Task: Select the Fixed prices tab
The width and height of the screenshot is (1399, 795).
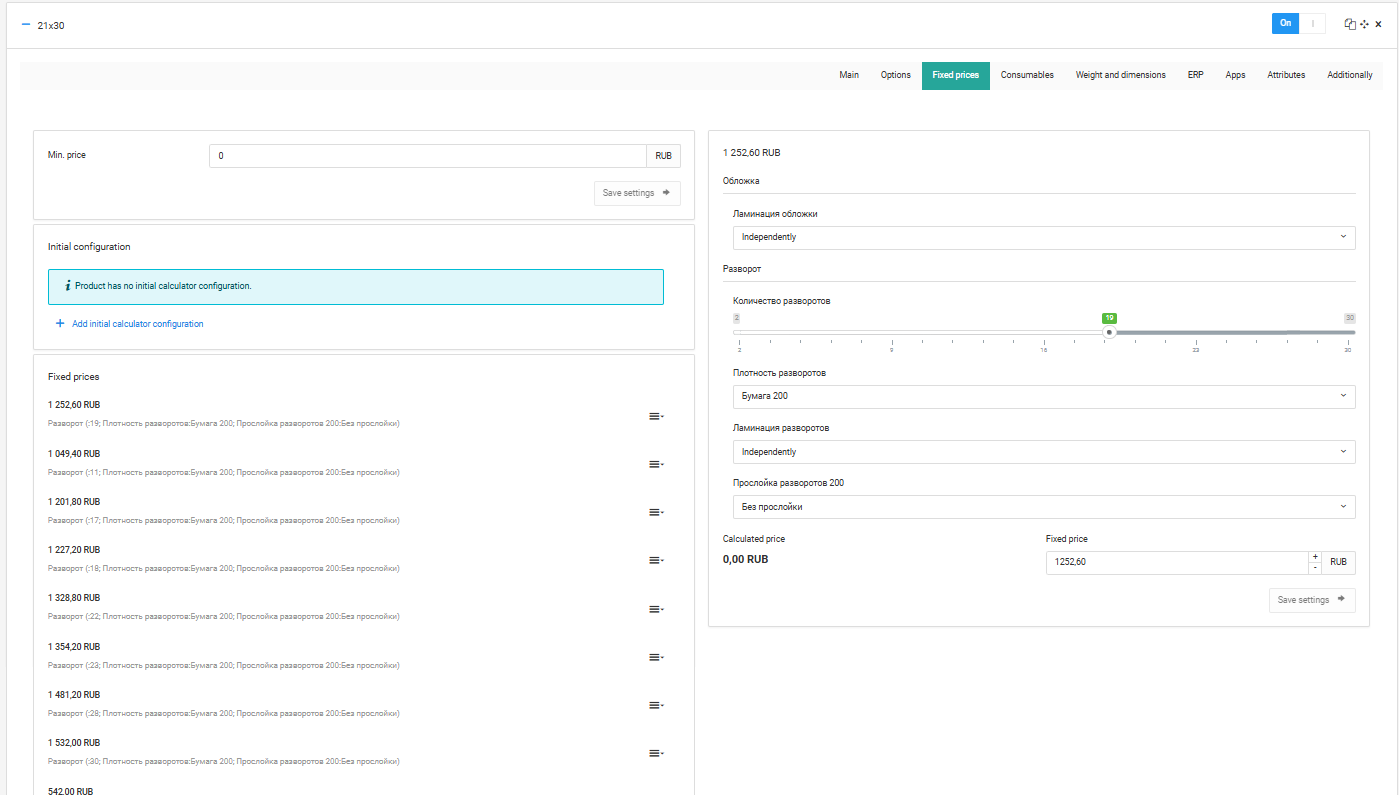Action: 956,75
